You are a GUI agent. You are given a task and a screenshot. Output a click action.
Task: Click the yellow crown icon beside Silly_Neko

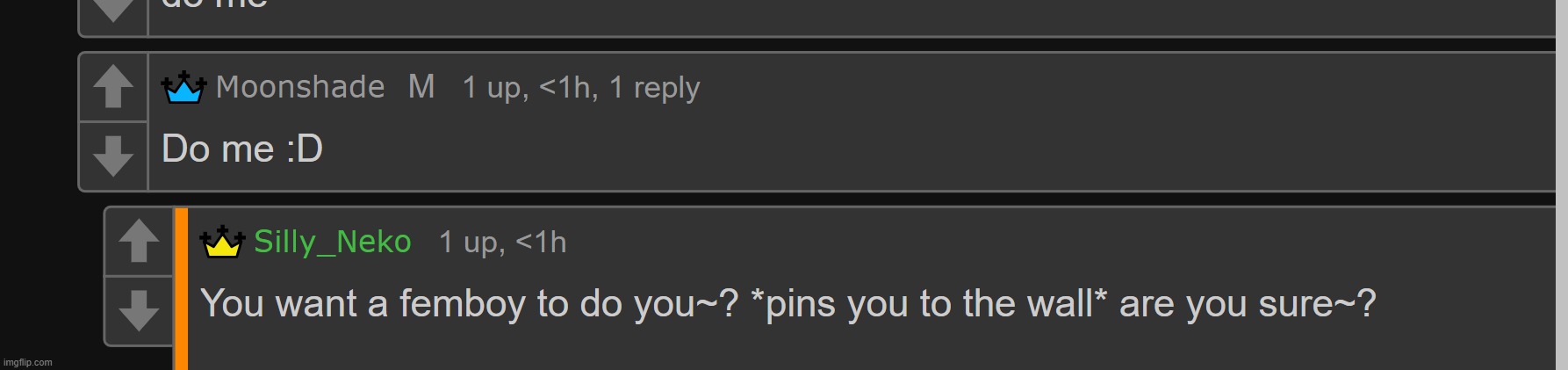[x=222, y=242]
